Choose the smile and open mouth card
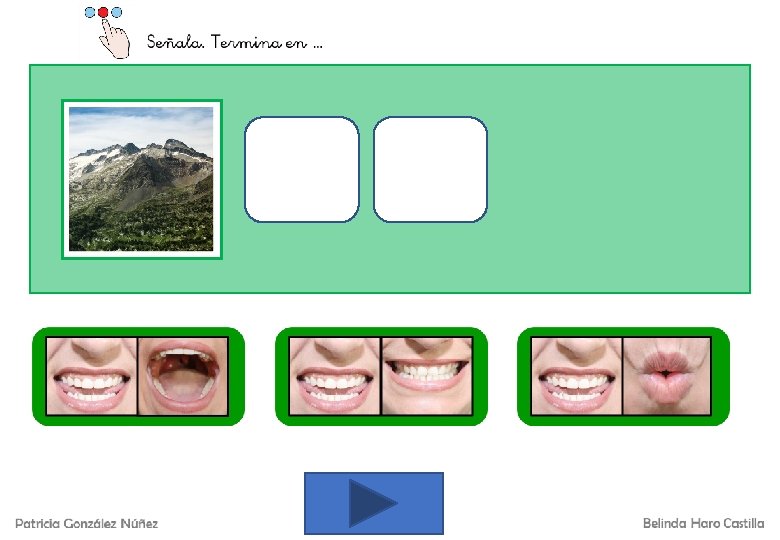Image resolution: width=780 pixels, height=540 pixels. click(x=138, y=376)
